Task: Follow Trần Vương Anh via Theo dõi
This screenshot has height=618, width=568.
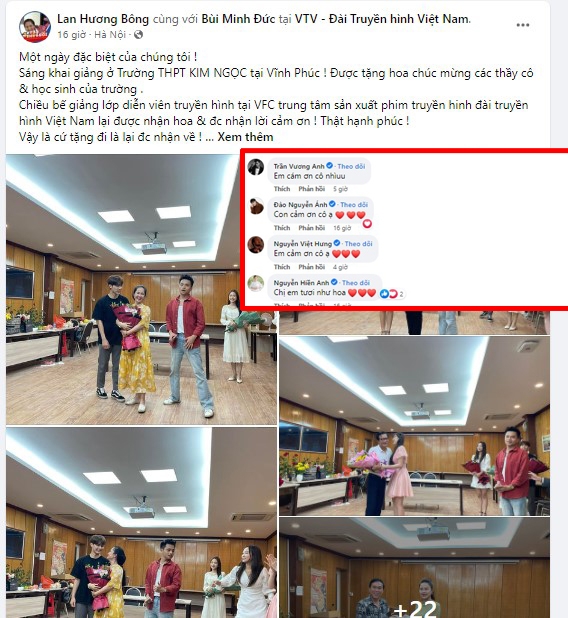Action: click(351, 166)
